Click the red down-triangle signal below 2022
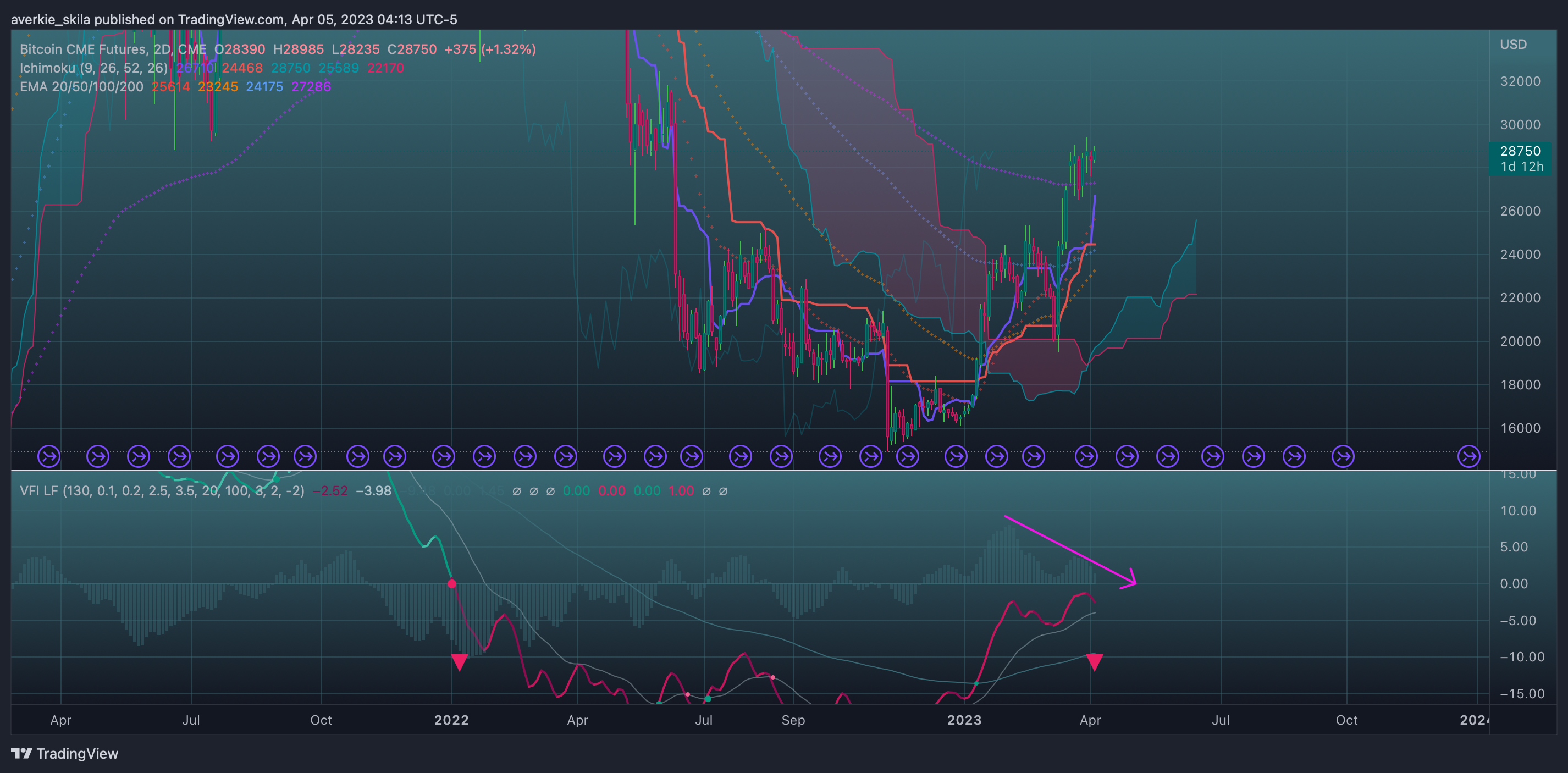Viewport: 1568px width, 773px height. pyautogui.click(x=460, y=661)
